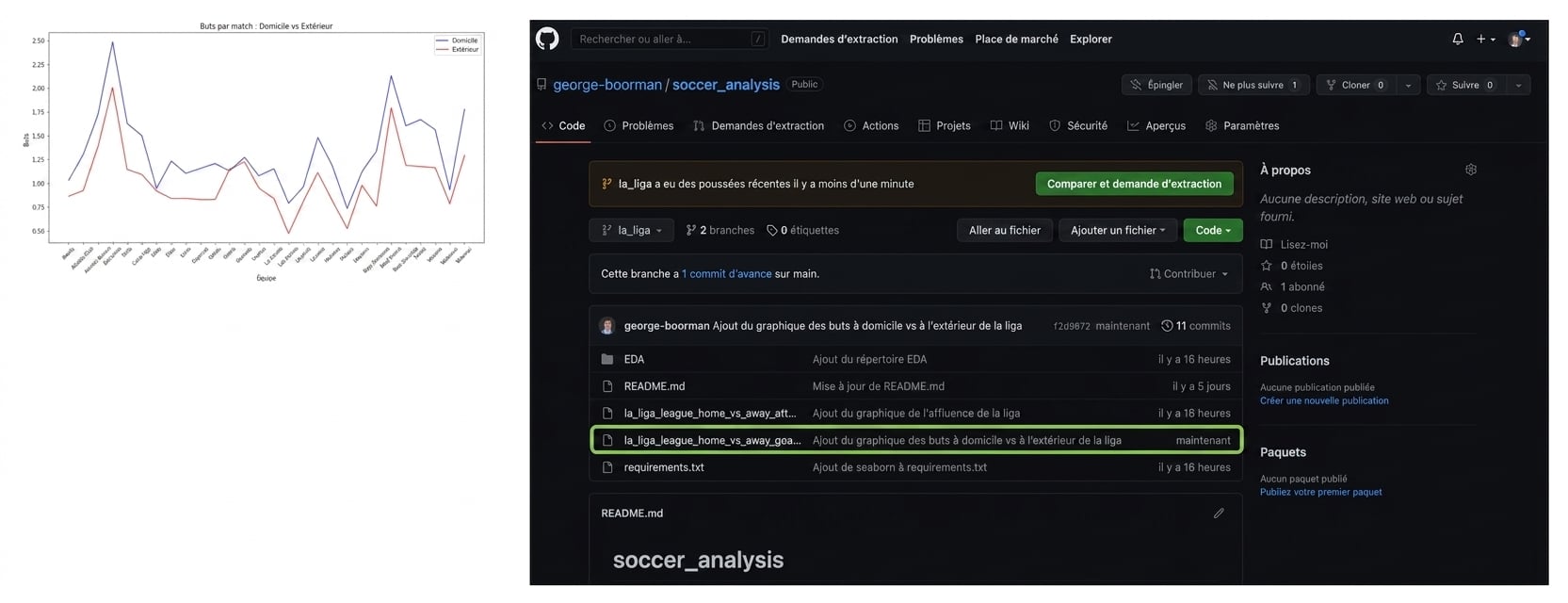Click 'Publiez votre premier paquet' link

tap(1321, 492)
